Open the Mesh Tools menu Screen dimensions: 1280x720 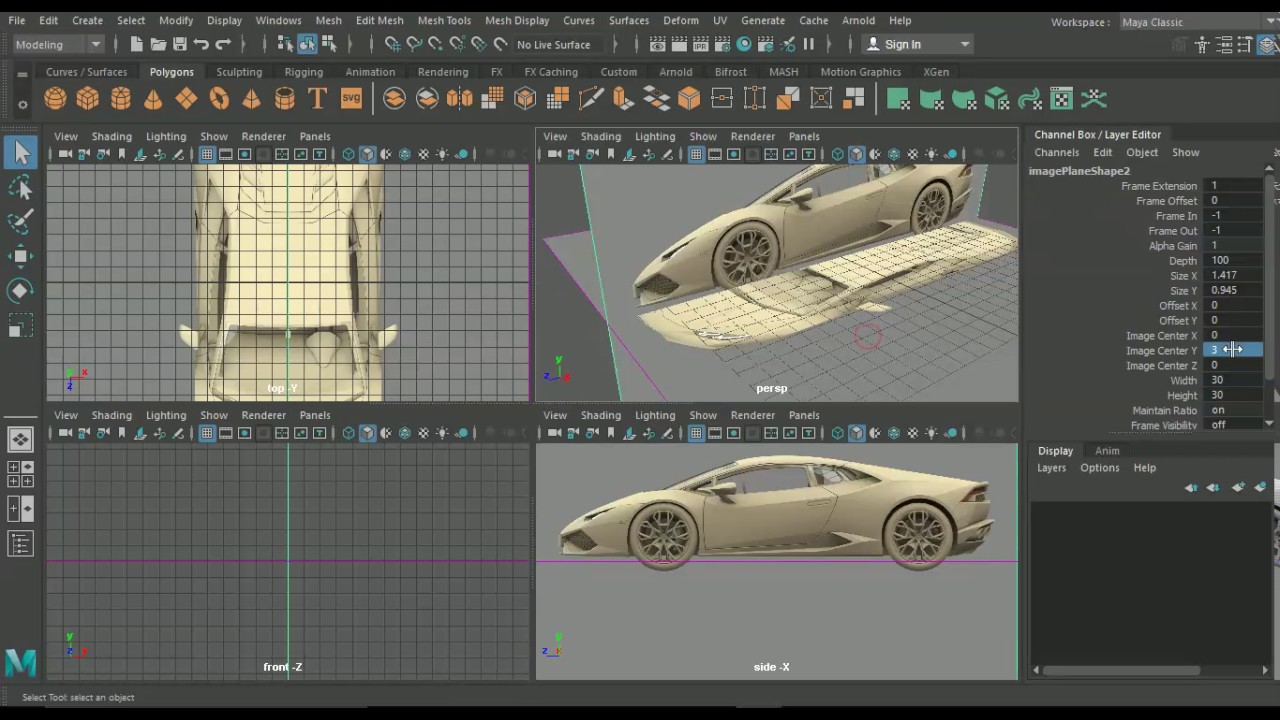pos(444,20)
